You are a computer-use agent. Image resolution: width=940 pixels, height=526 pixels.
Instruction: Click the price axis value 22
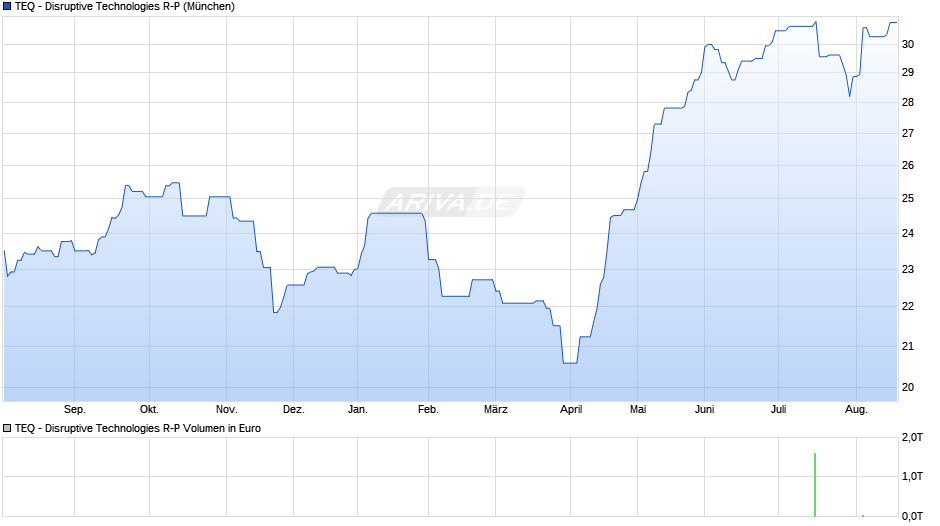[908, 306]
